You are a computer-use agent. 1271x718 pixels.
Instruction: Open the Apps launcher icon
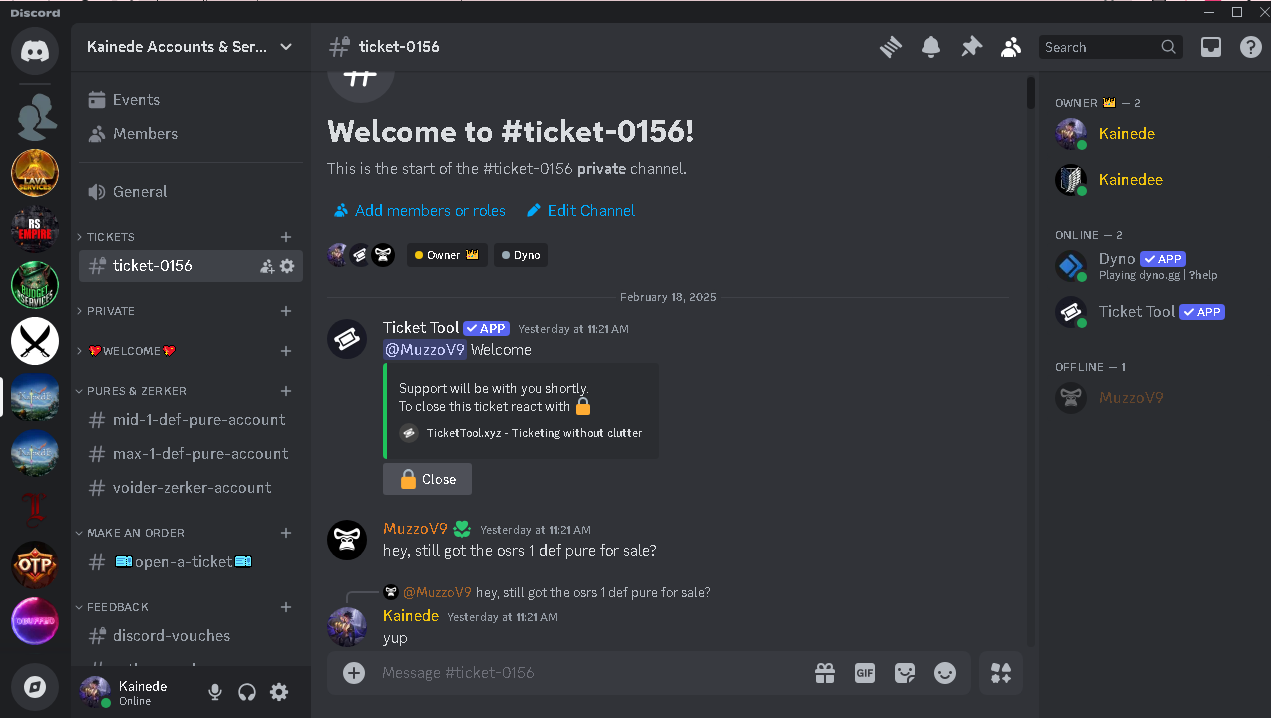[x=1001, y=673]
